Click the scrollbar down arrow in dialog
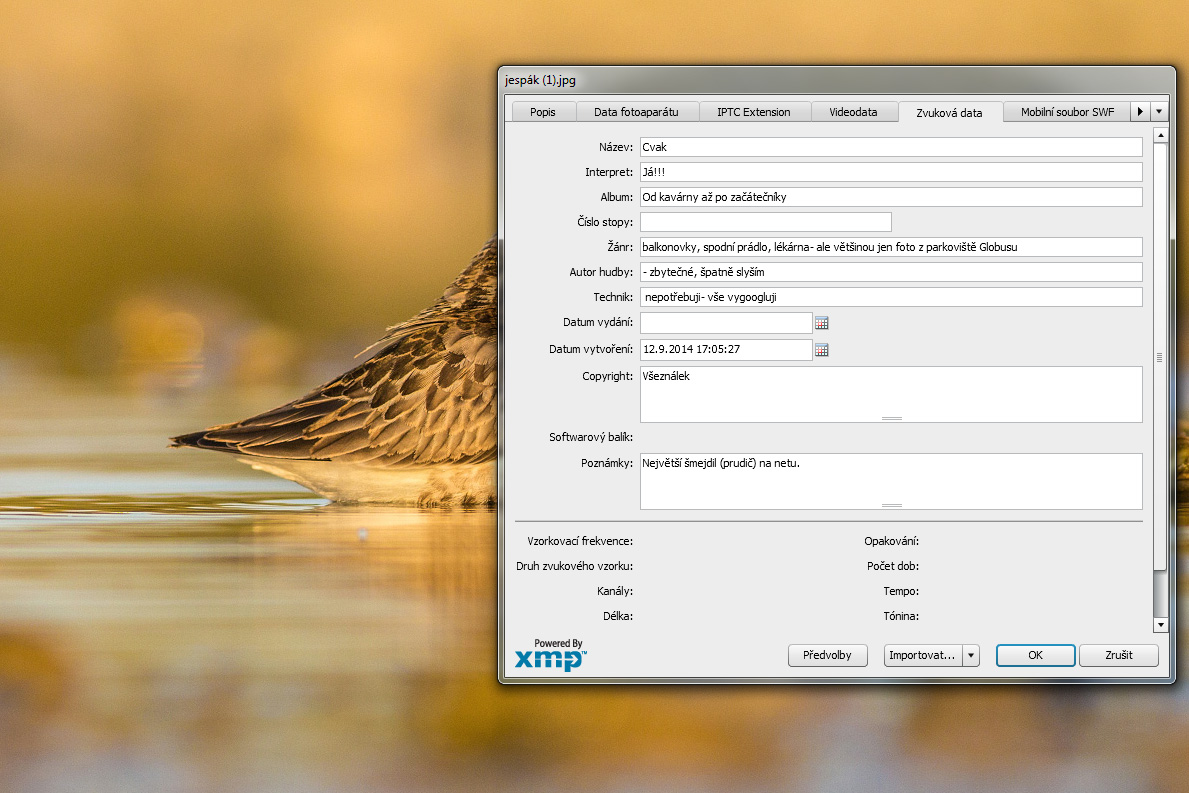 1160,625
